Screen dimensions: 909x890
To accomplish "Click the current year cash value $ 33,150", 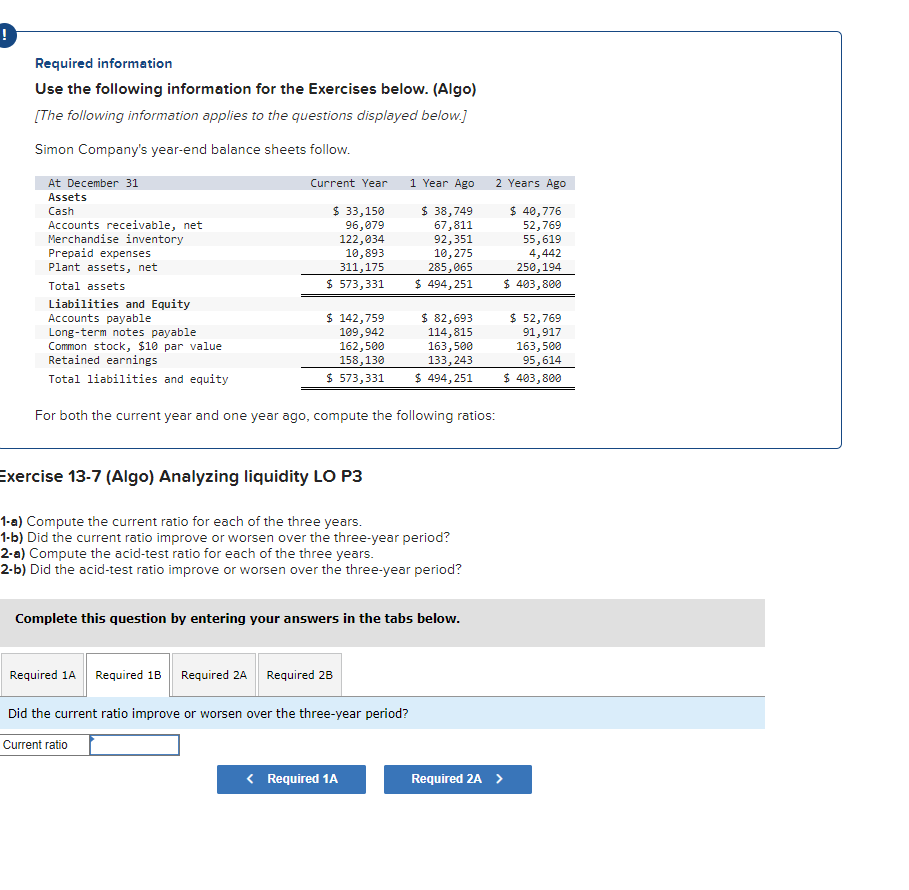I will 358,211.
